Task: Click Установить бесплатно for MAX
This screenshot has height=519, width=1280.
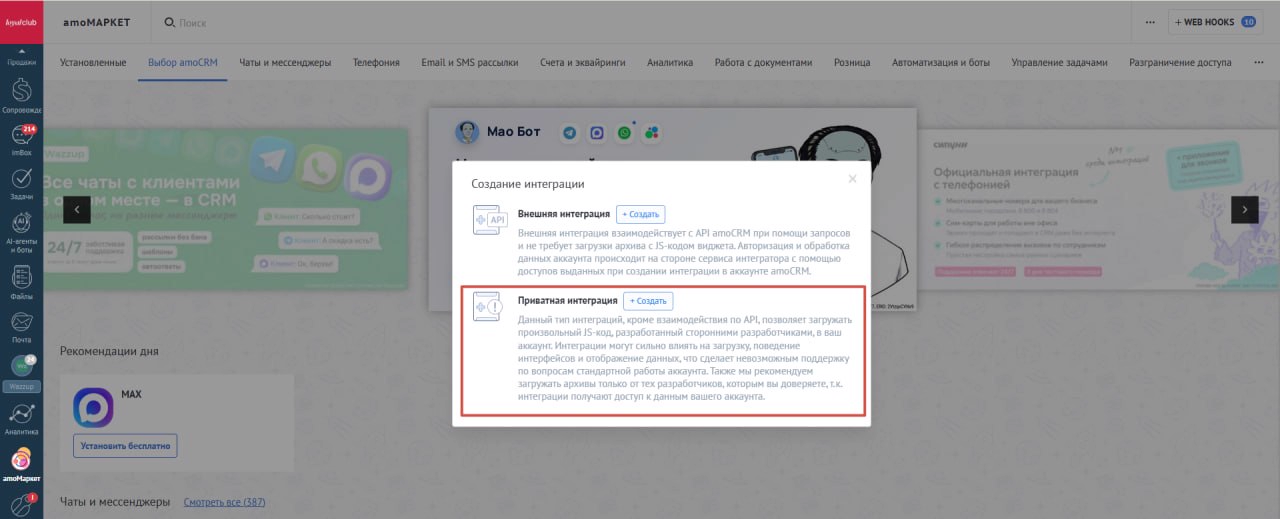Action: tap(125, 445)
